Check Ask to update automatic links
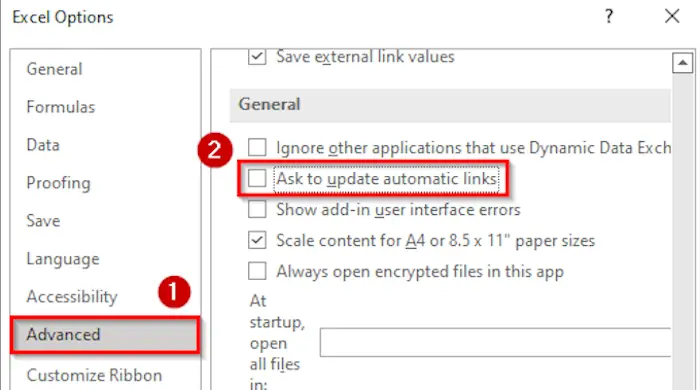700x390 pixels. pyautogui.click(x=257, y=178)
